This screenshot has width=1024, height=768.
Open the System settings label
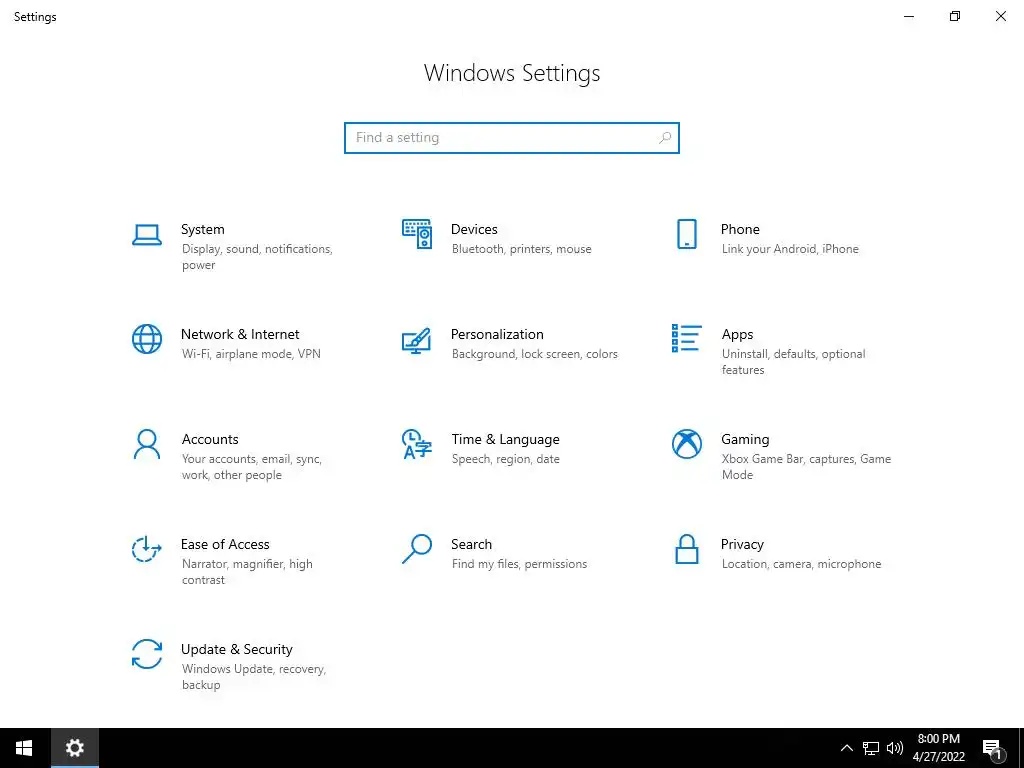[202, 229]
